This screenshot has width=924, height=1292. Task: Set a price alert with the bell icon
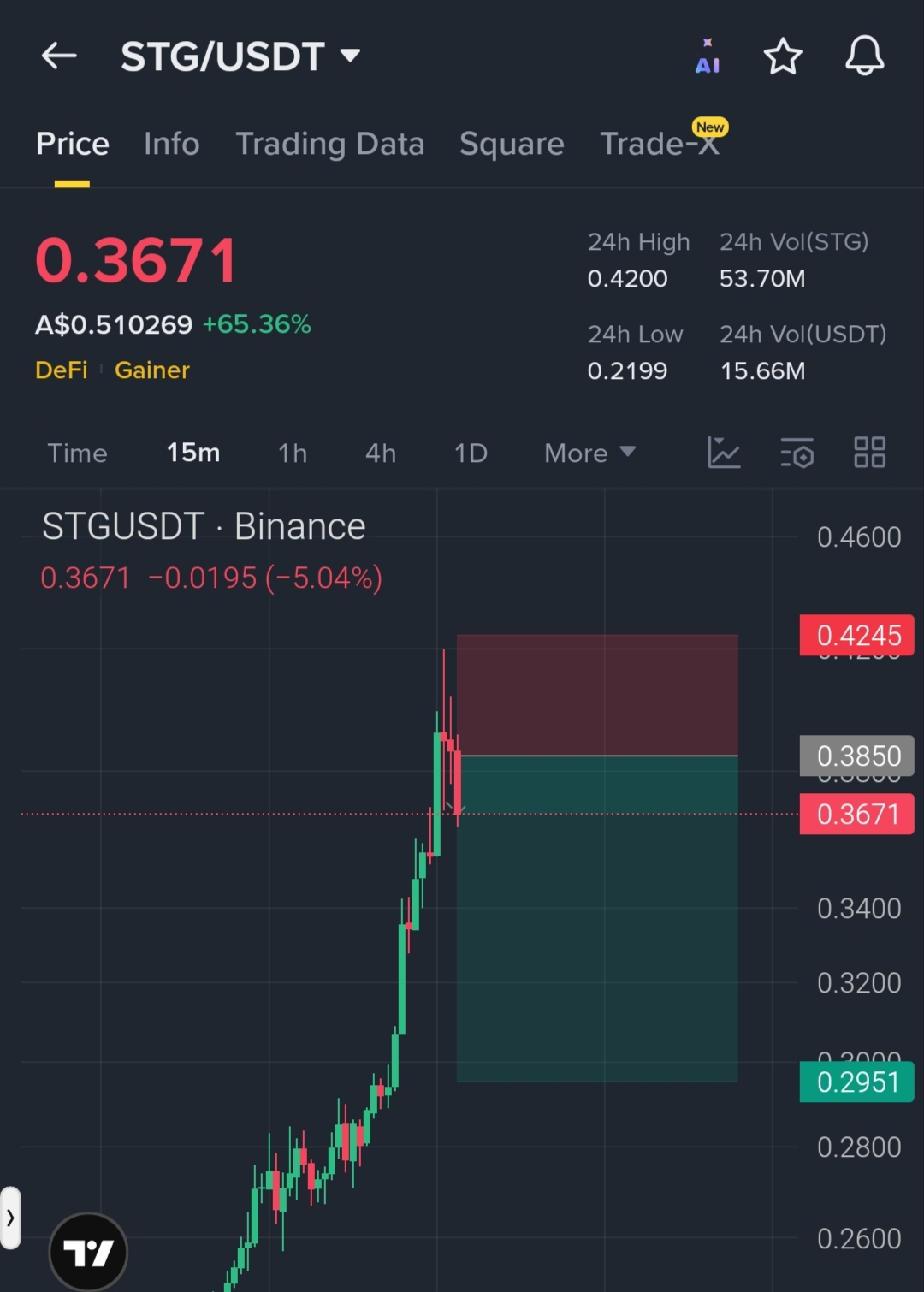pos(864,56)
